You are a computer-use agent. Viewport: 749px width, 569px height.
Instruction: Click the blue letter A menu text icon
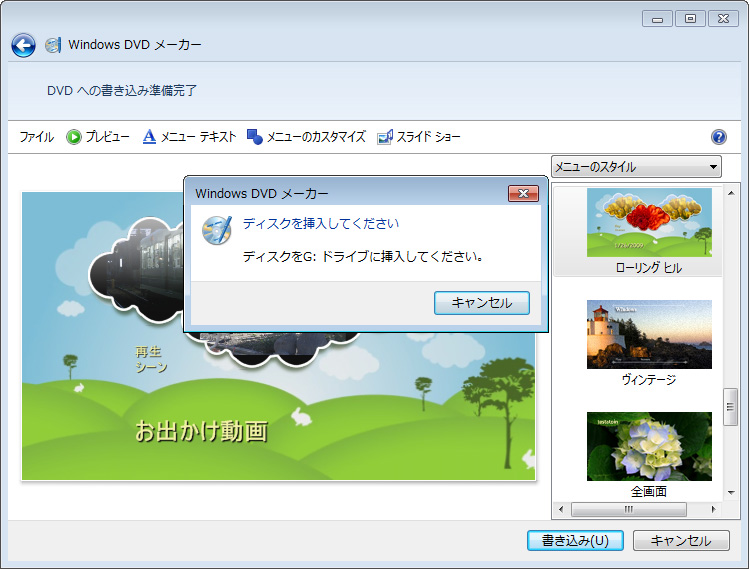149,137
